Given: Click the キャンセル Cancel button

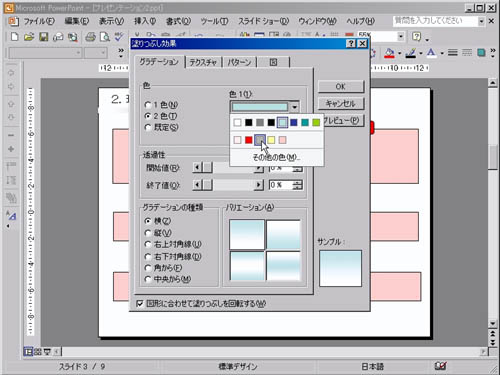Looking at the screenshot, I should 341,104.
